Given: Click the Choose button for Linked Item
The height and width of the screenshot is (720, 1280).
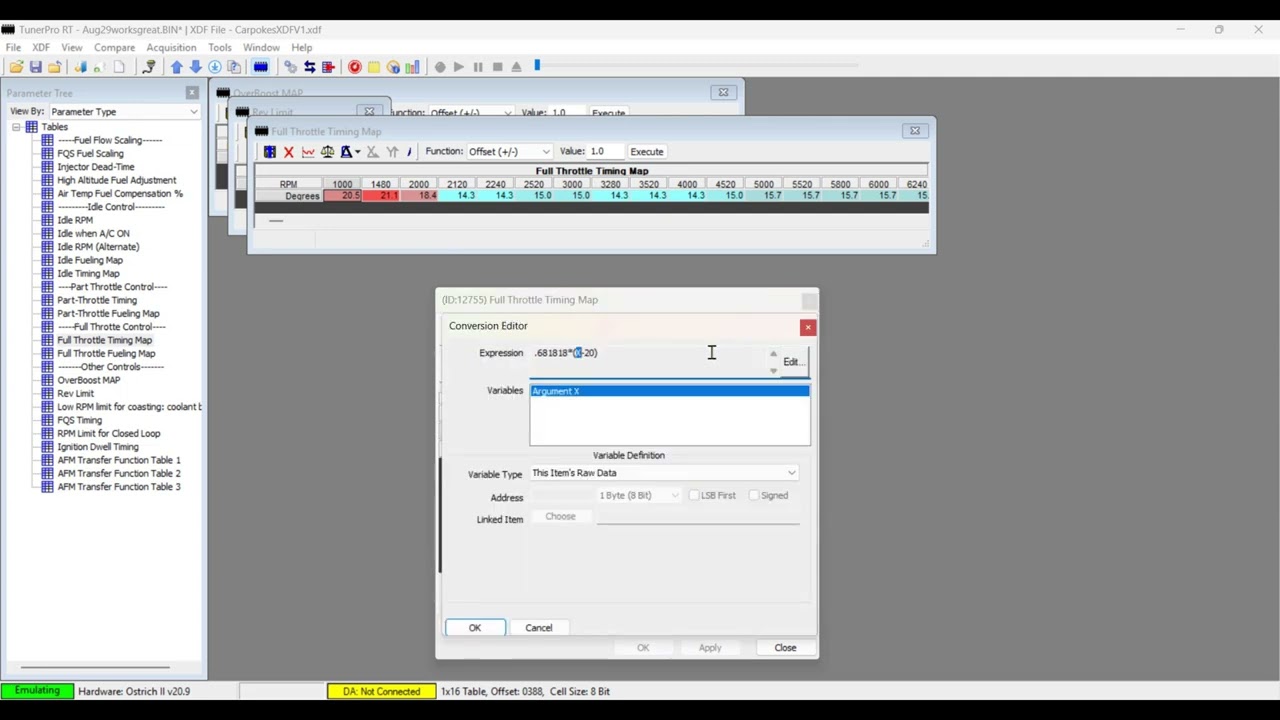Looking at the screenshot, I should 560,517.
